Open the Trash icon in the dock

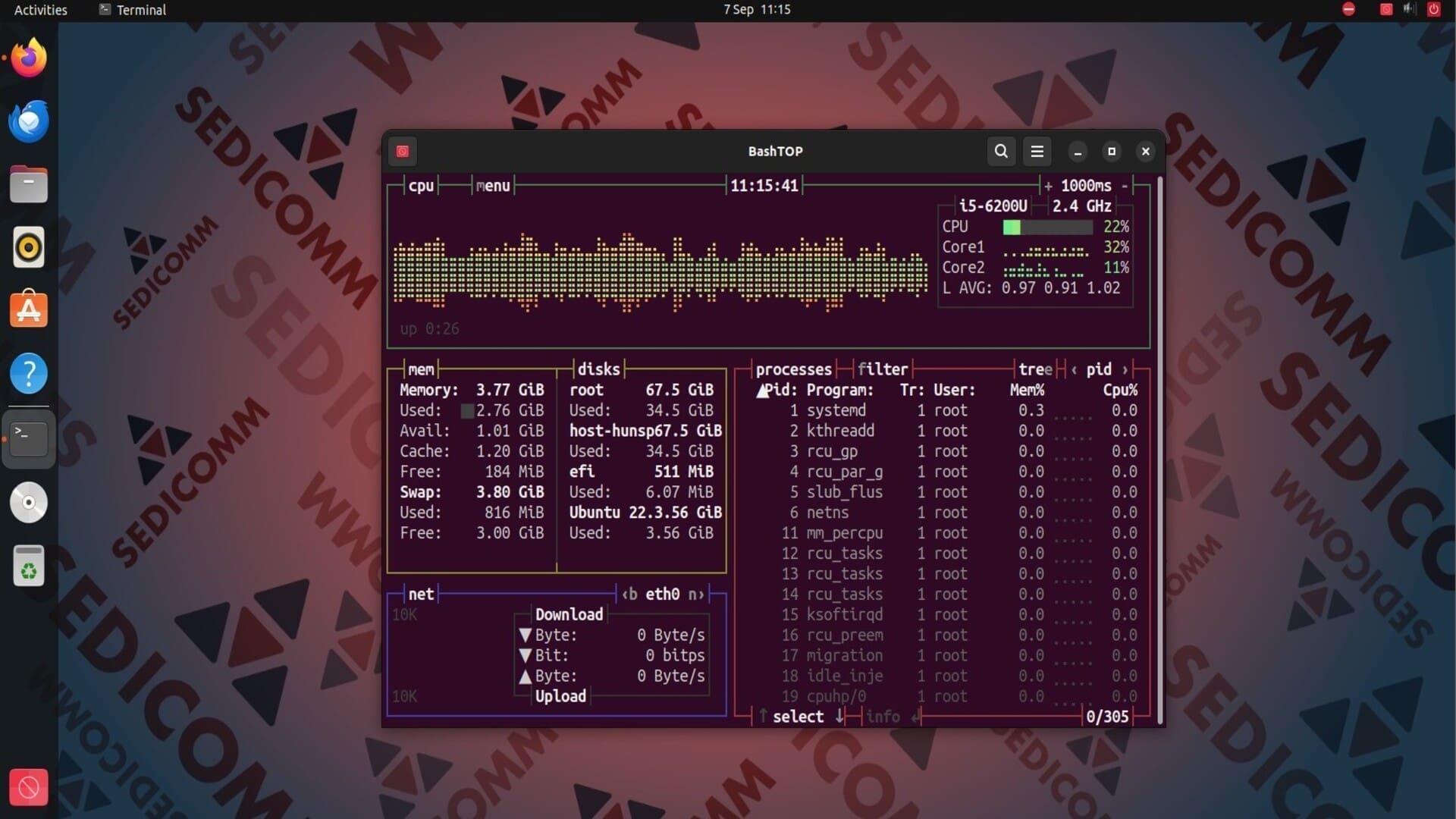point(29,566)
